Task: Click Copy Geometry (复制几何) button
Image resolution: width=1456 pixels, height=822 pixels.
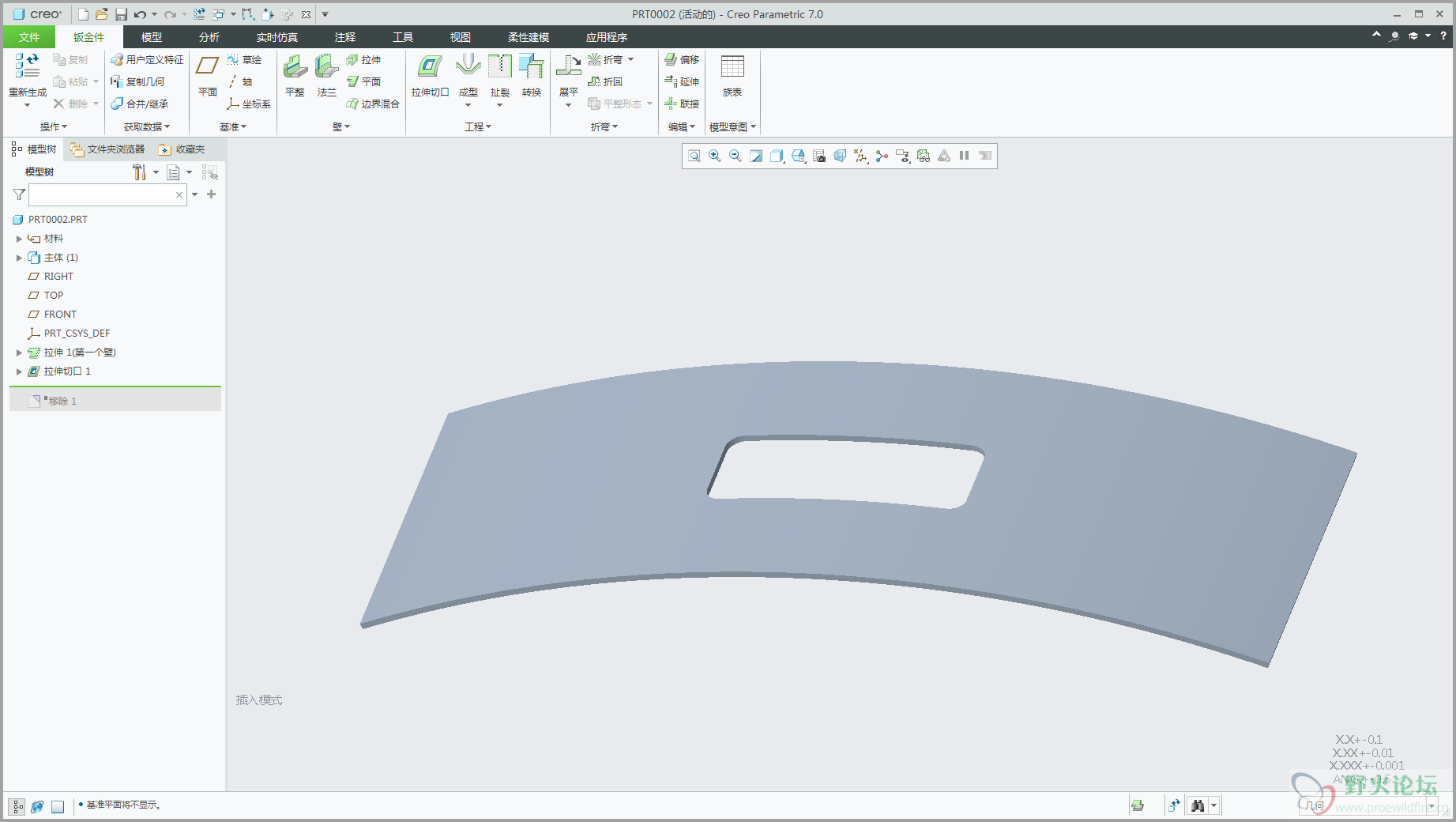Action: point(137,82)
